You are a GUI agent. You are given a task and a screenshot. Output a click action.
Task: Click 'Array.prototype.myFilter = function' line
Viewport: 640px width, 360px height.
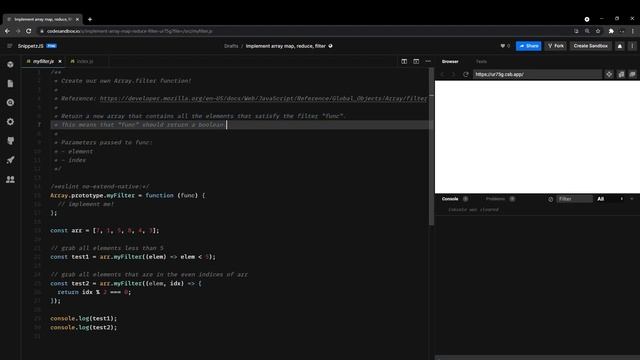click(128, 196)
